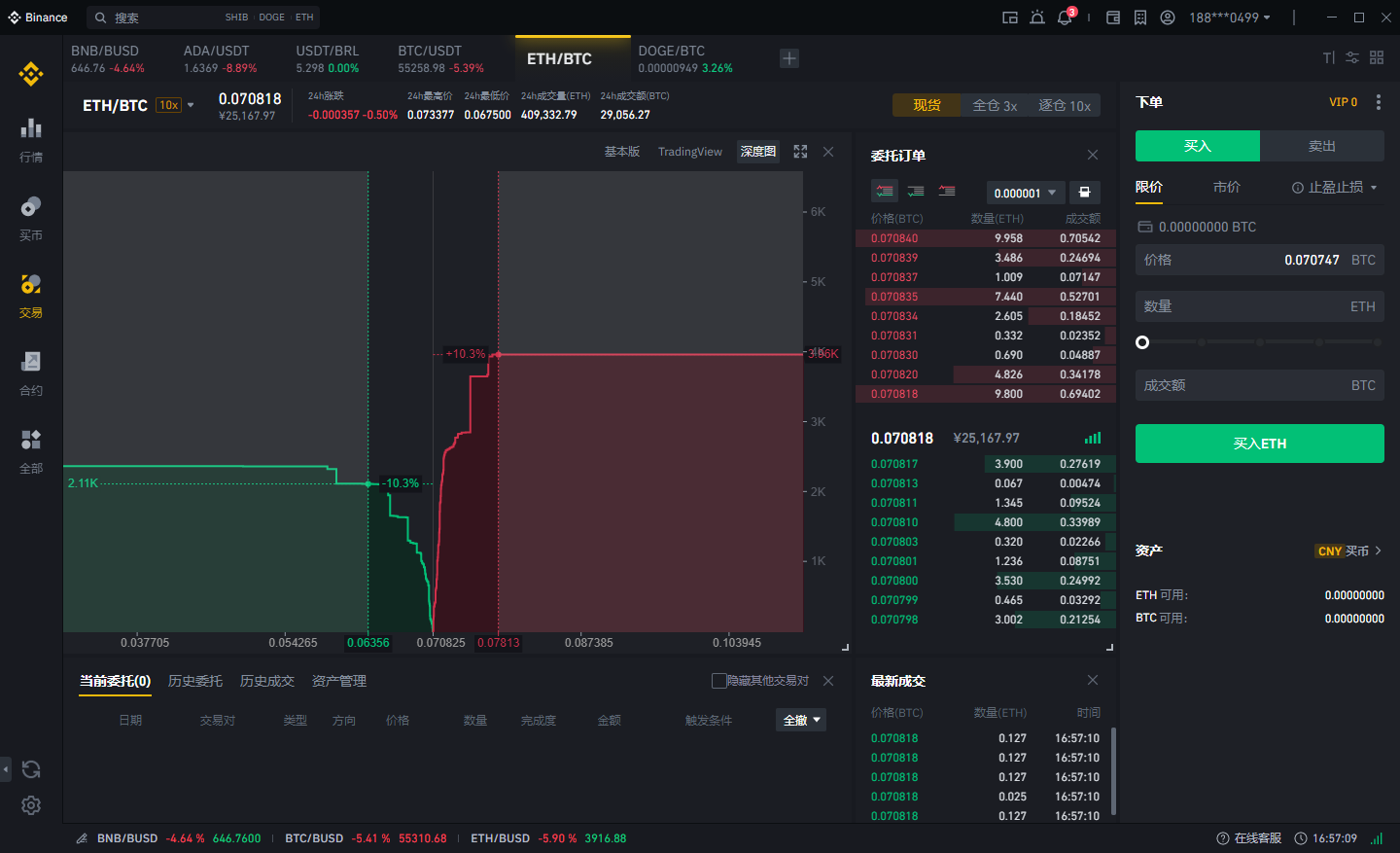Show only buy orders in order book
This screenshot has width=1400, height=853.
[916, 192]
